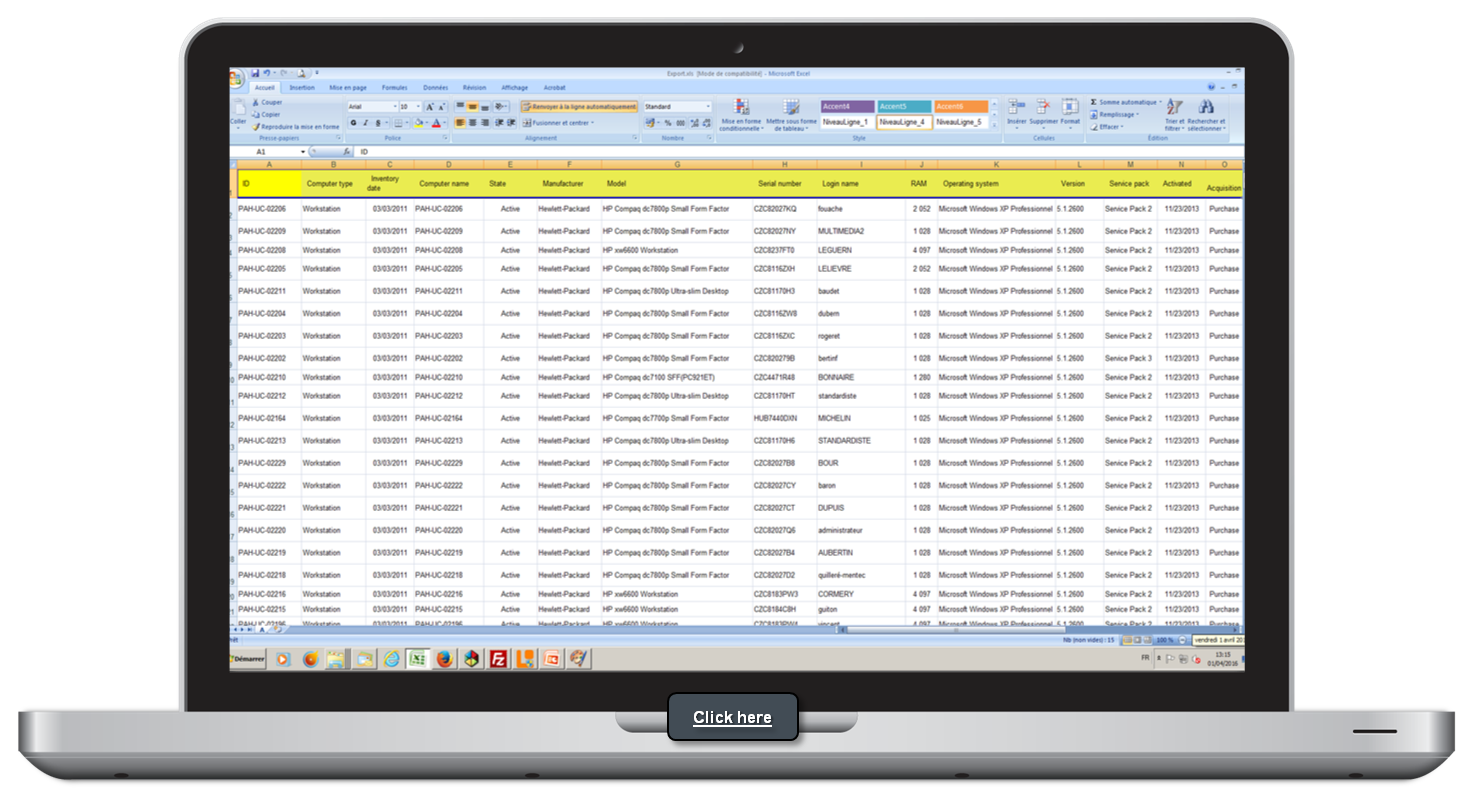The width and height of the screenshot is (1476, 808).
Task: Open Firefox in taskbar
Action: 444,659
